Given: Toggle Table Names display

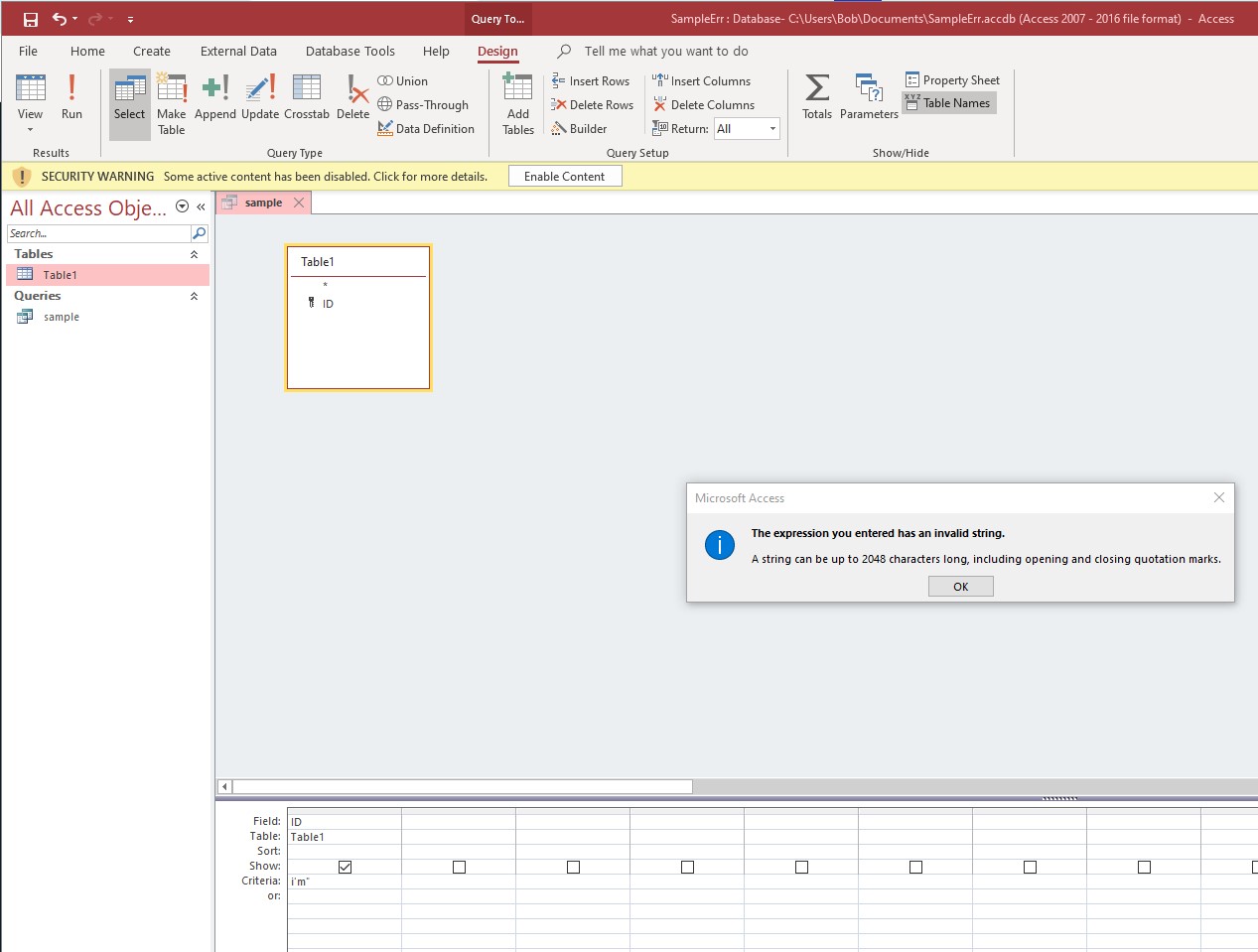Looking at the screenshot, I should point(948,103).
